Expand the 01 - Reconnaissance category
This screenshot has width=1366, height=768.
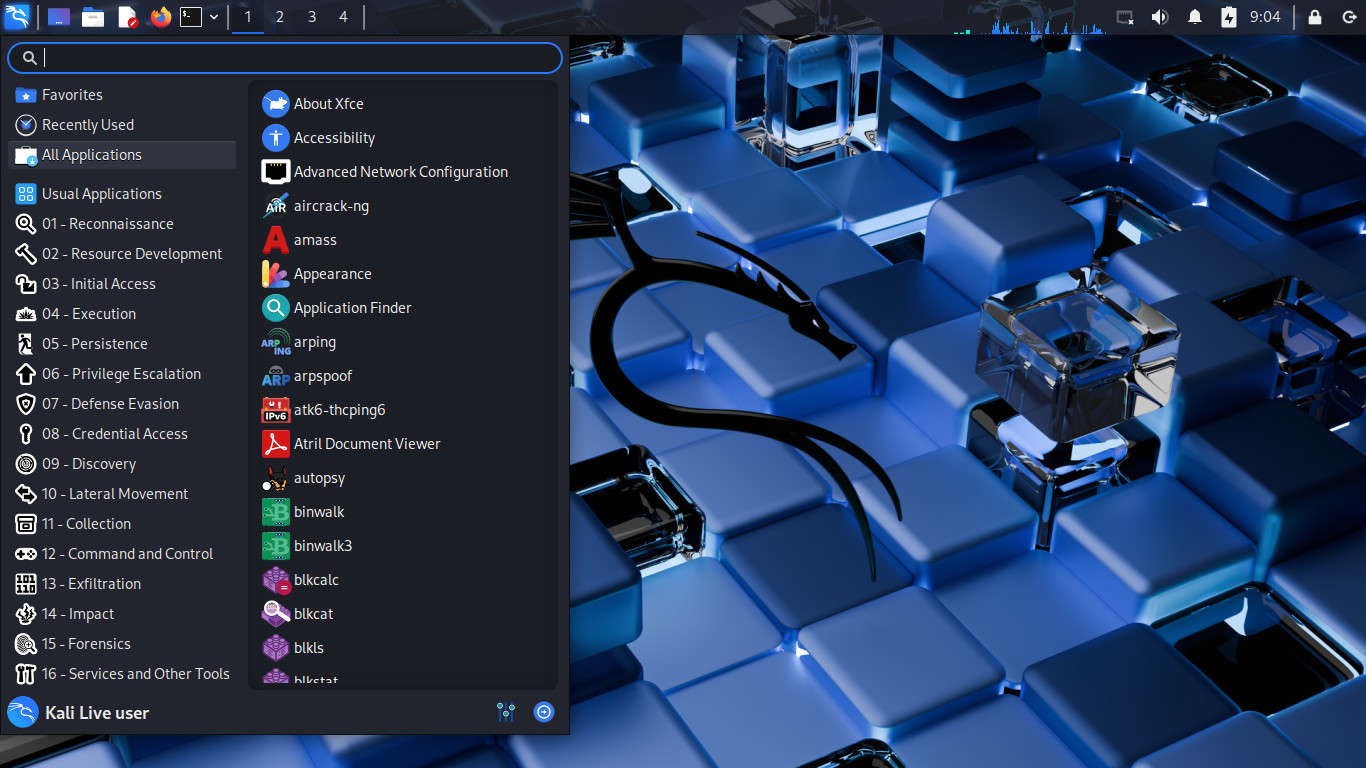107,224
